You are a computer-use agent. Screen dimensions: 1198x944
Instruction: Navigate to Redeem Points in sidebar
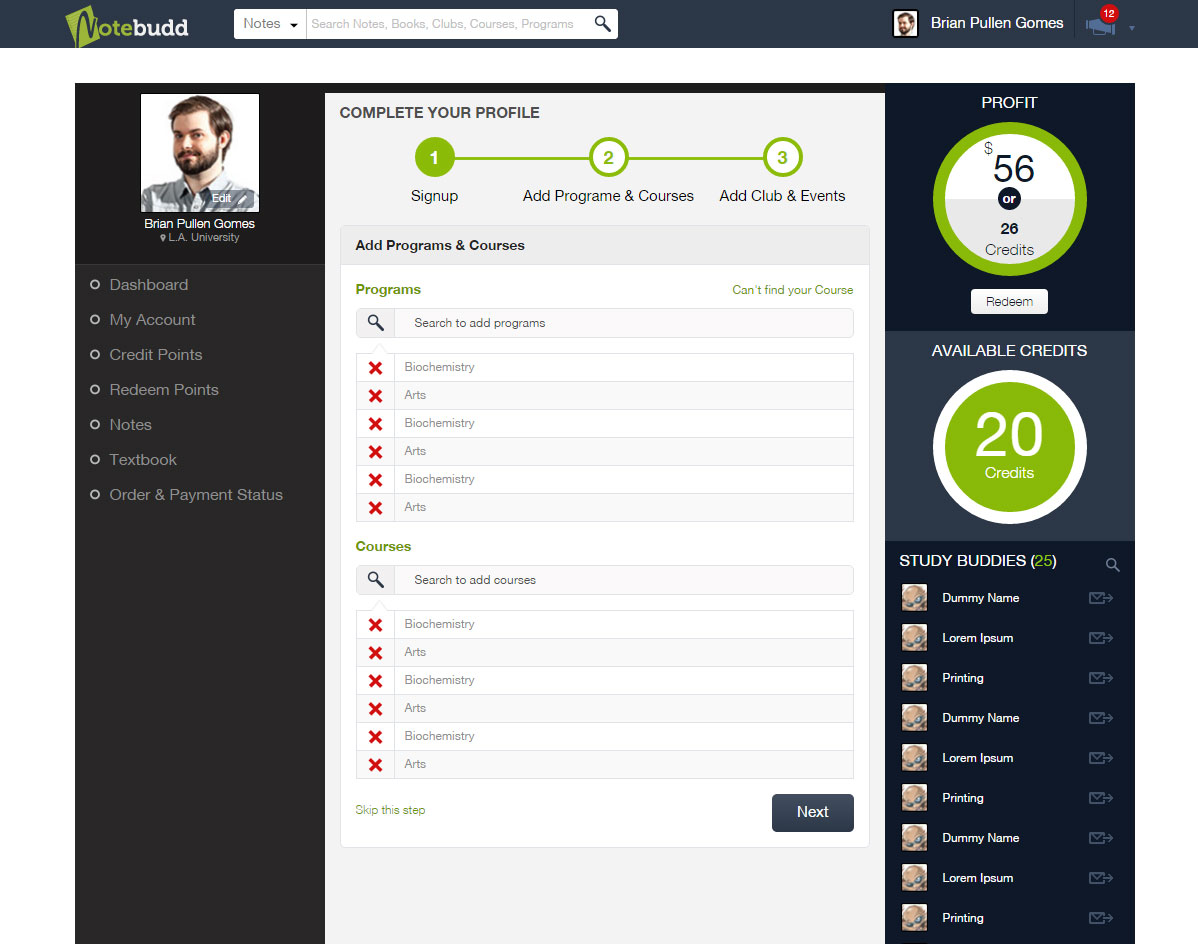click(x=163, y=390)
